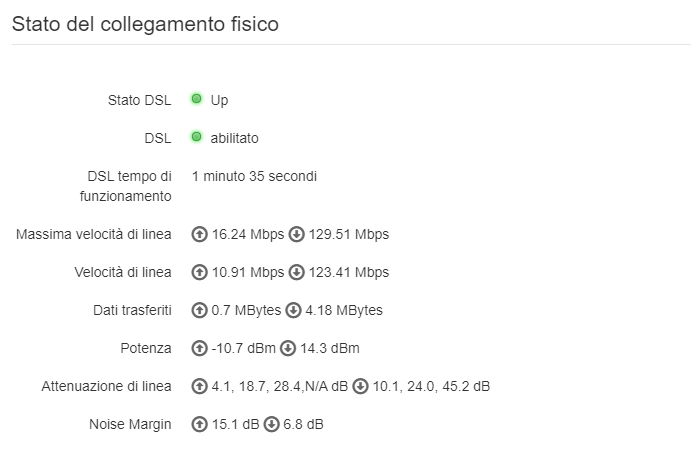
Task: Click download arrow icon beside 129.51 Mbps
Action: coord(296,234)
